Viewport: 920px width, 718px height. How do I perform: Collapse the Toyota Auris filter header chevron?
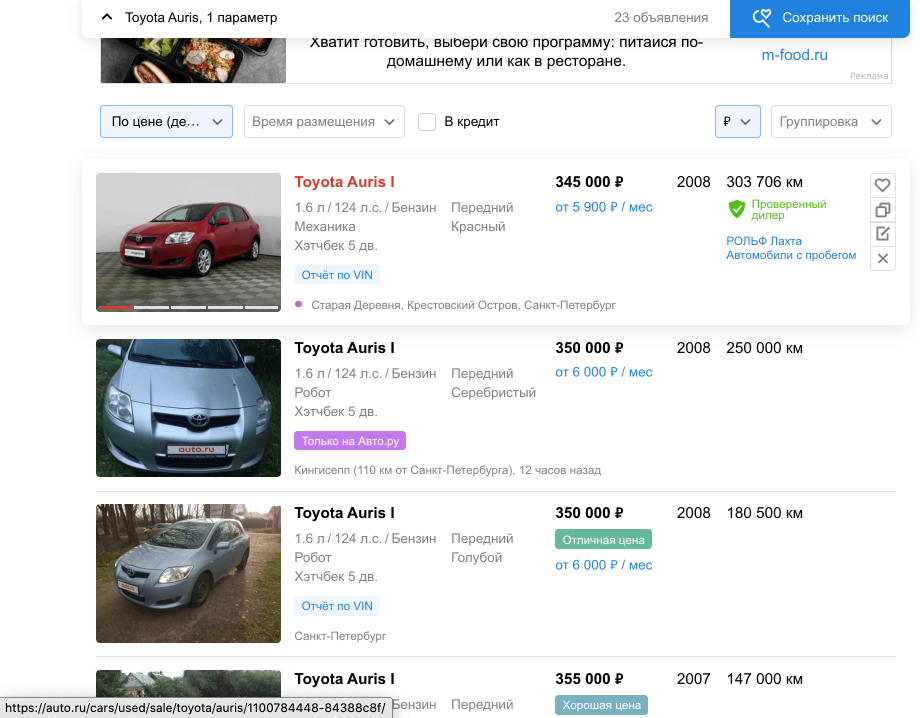point(107,17)
